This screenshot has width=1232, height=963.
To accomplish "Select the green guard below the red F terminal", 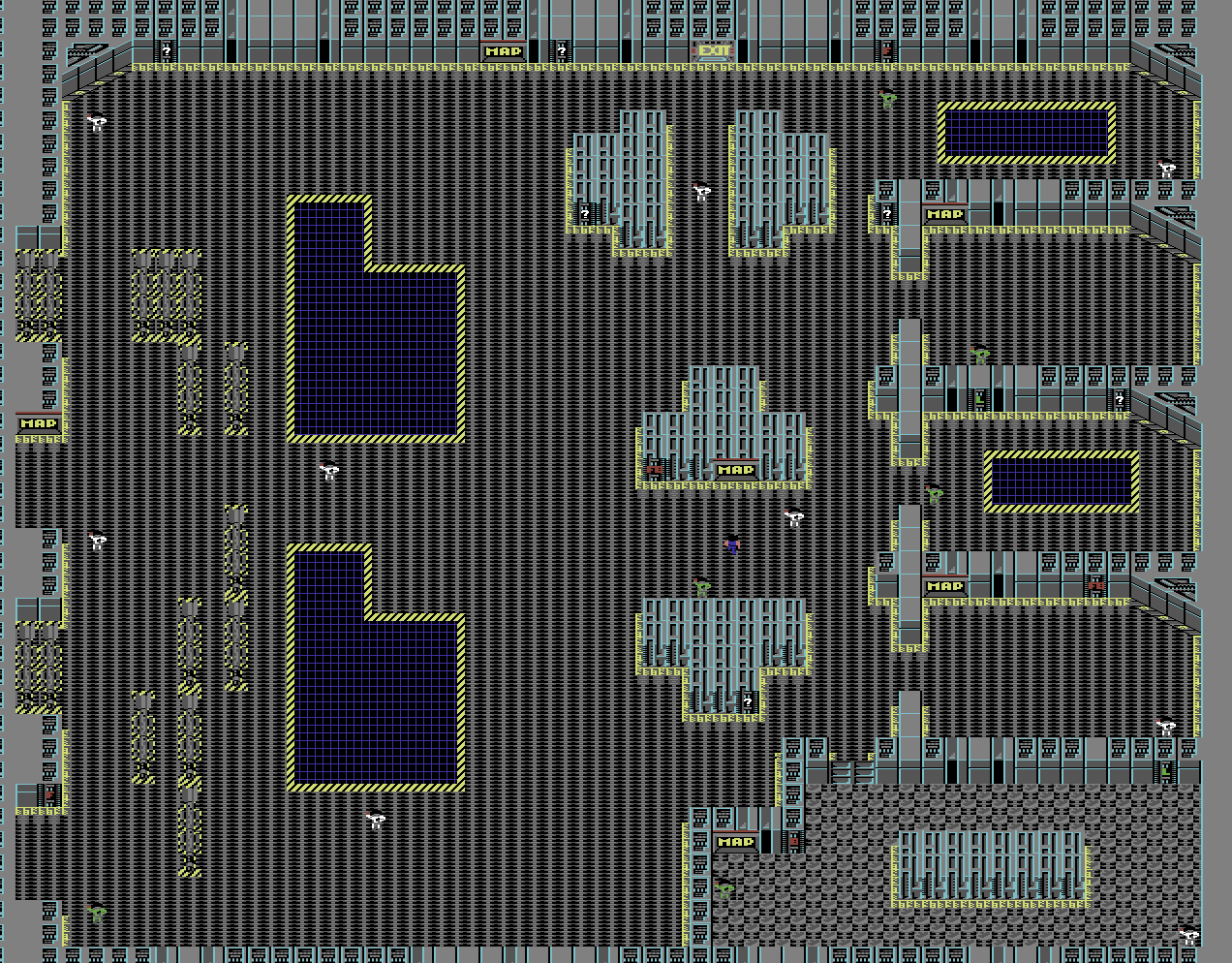I will (x=888, y=98).
